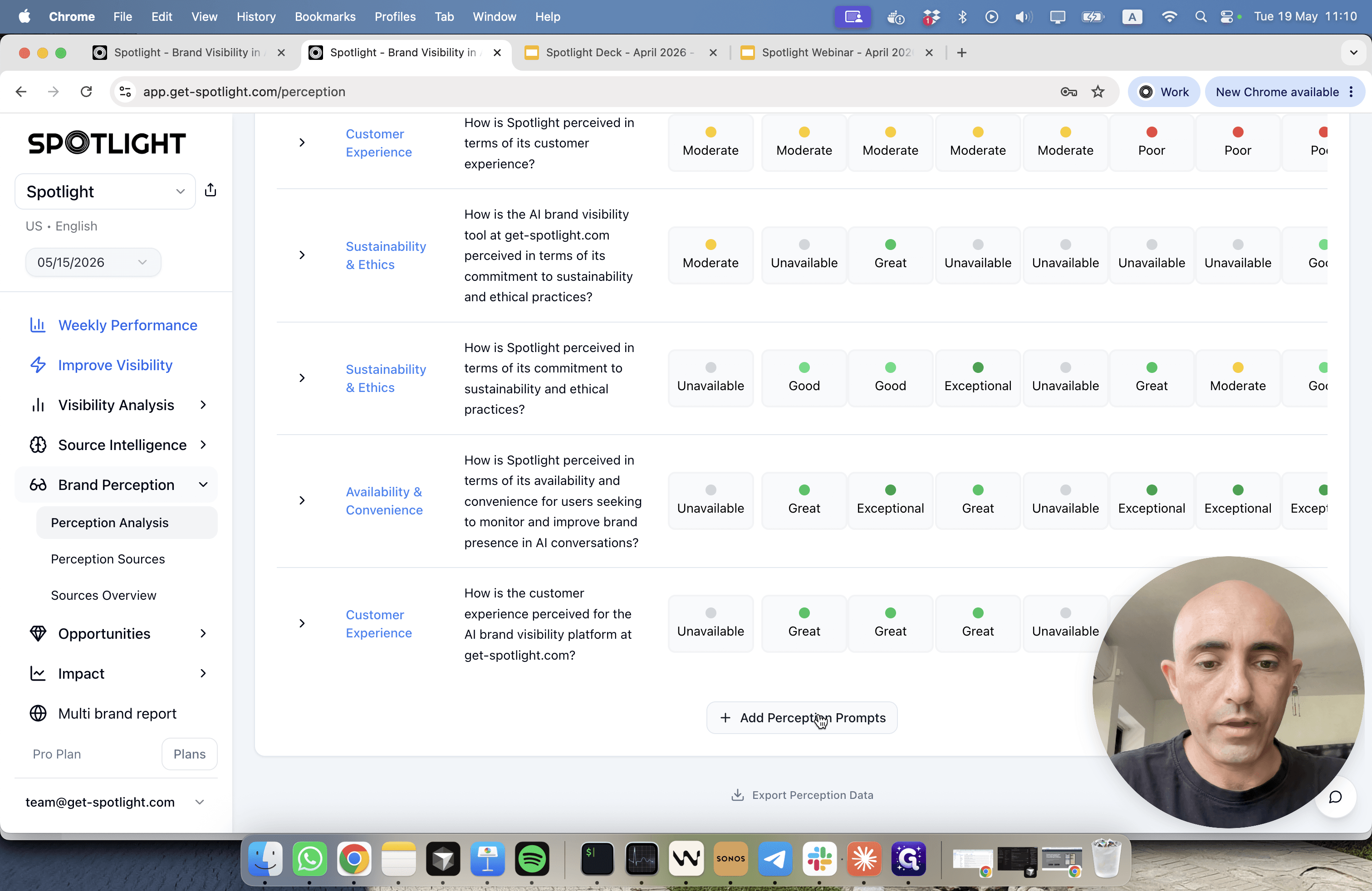Open Spotify in the Dock

[531, 859]
